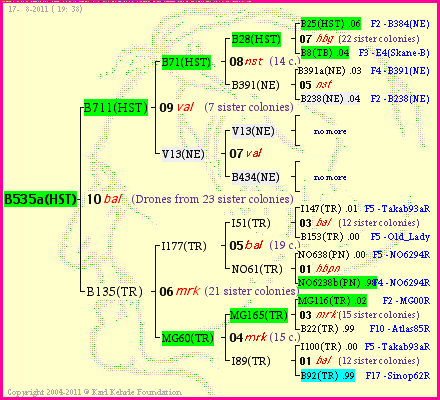Click '09 val' mating year label

pos(176,107)
